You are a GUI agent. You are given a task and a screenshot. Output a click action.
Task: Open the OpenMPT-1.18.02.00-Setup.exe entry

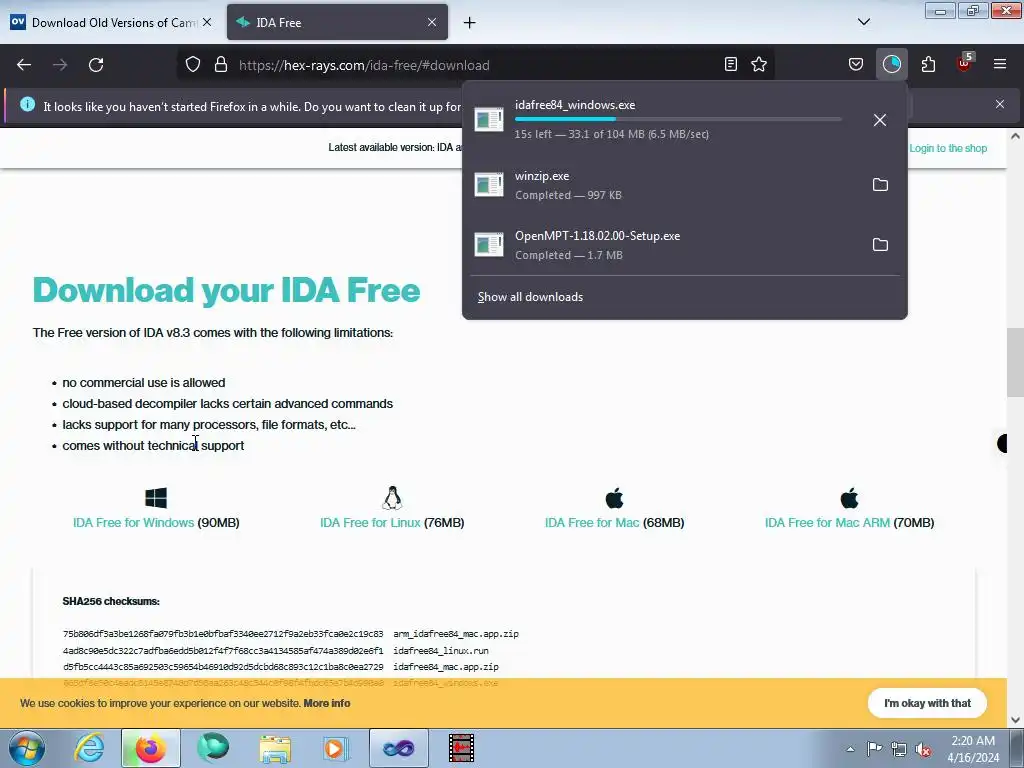coord(665,245)
